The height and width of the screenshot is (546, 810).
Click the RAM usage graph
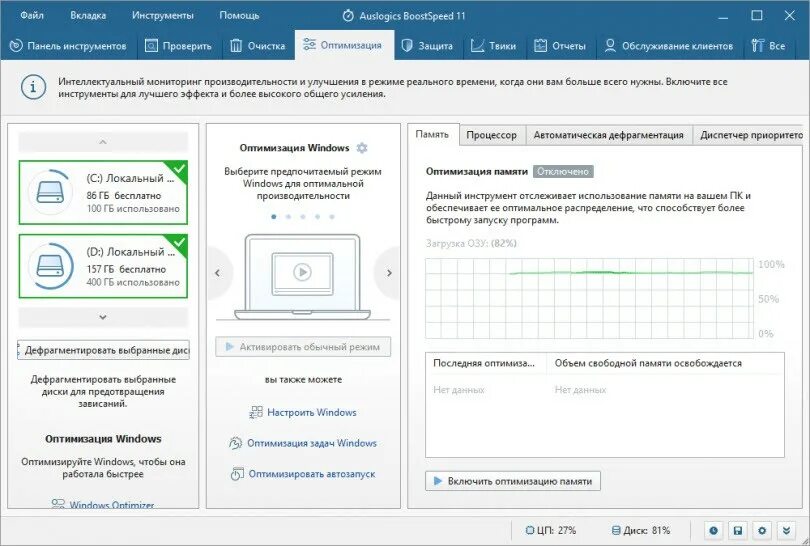(589, 298)
